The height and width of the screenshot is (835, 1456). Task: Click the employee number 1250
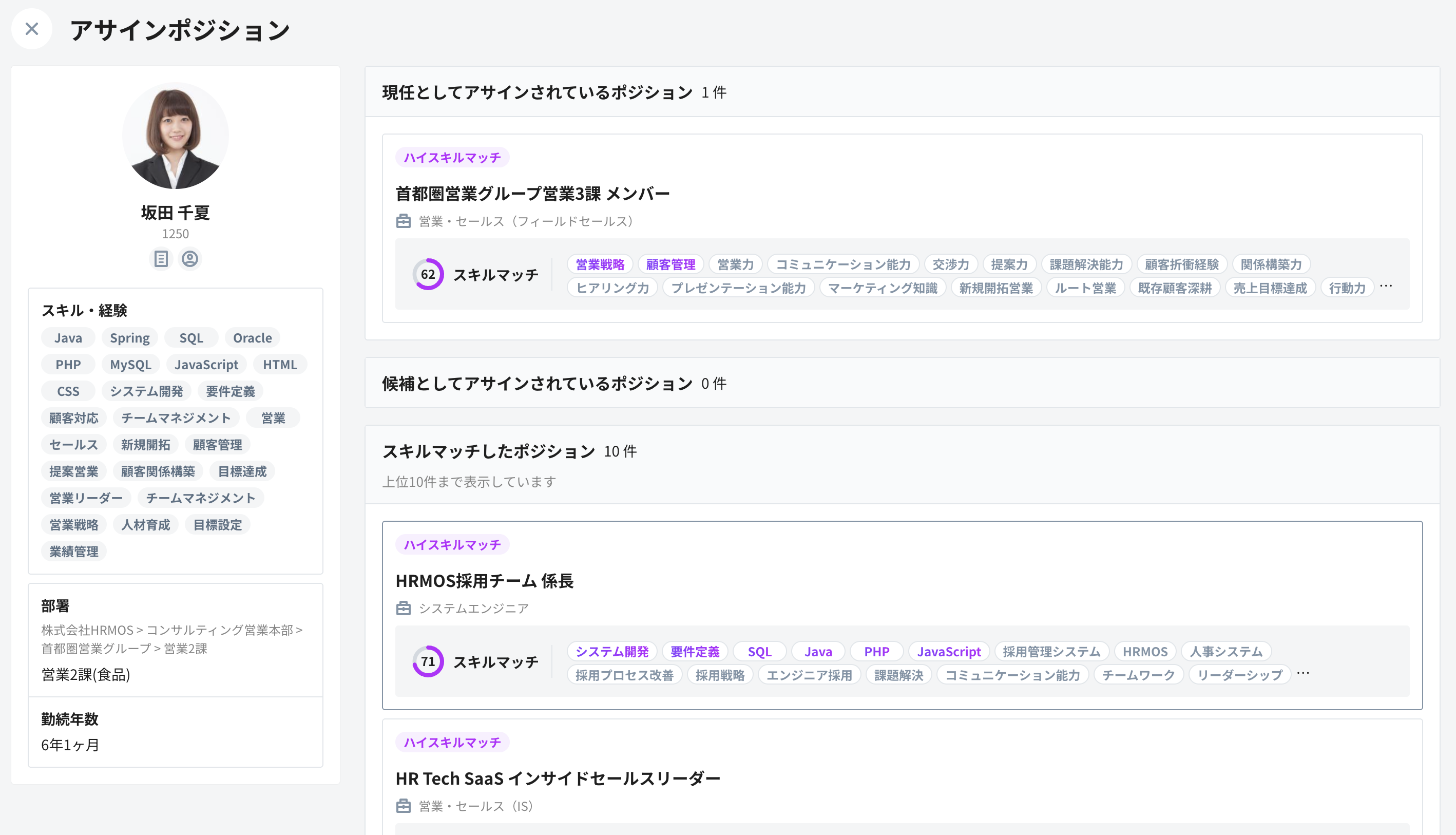point(176,234)
